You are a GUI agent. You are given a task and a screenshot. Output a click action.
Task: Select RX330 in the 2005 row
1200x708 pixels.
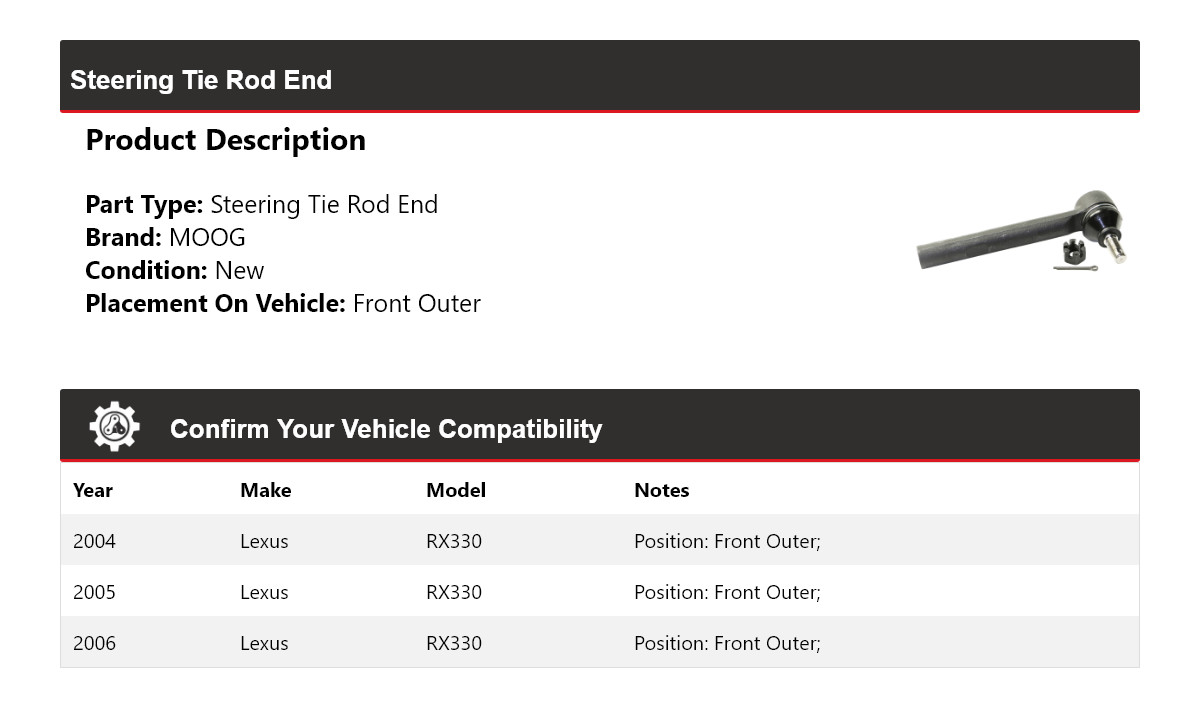click(454, 592)
